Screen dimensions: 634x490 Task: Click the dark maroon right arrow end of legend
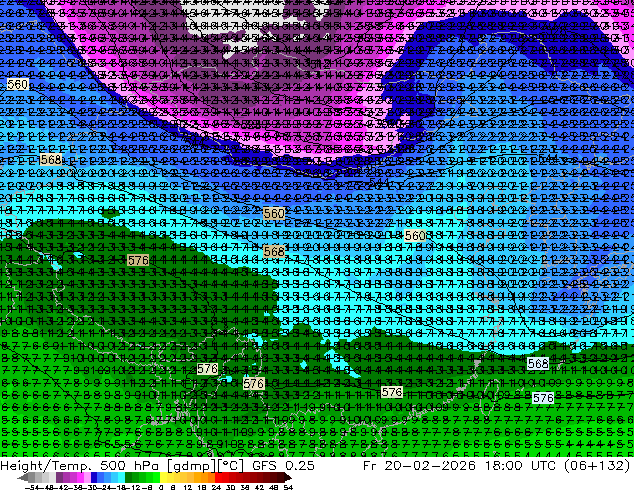(288, 477)
